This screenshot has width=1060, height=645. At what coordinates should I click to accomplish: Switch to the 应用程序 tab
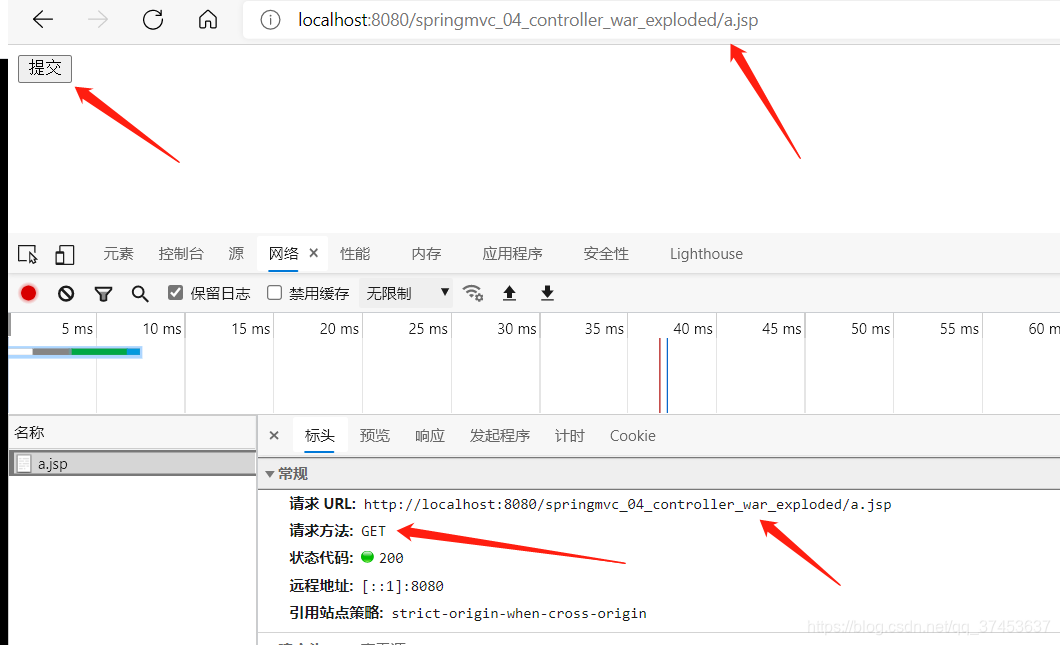(x=512, y=254)
